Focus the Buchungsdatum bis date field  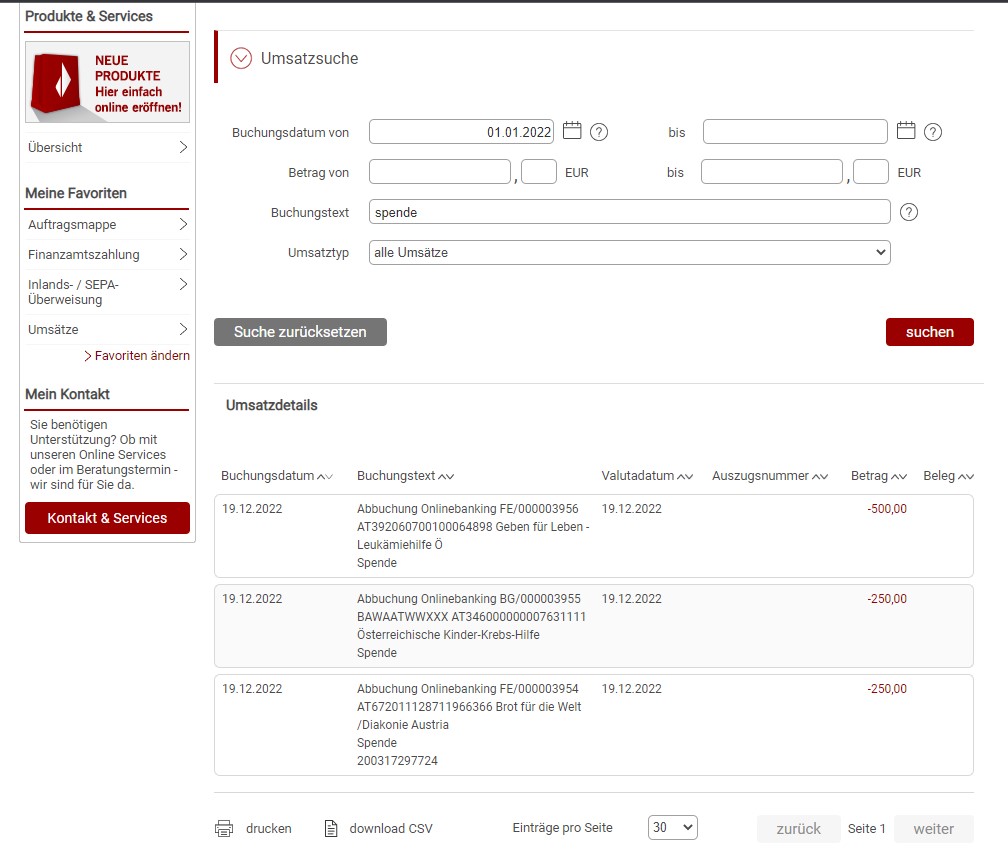[x=795, y=132]
